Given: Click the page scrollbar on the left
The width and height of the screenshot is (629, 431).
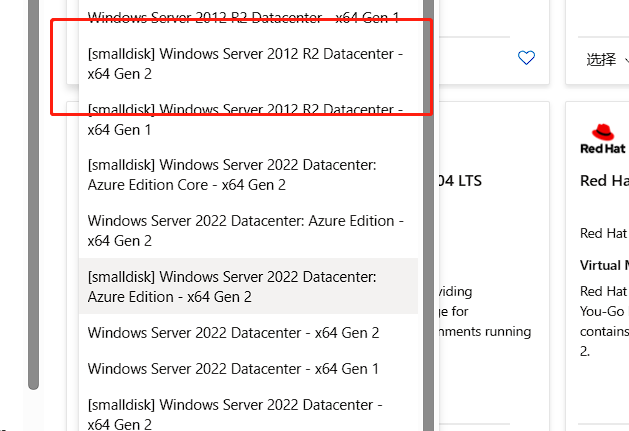Looking at the screenshot, I should click(34, 195).
